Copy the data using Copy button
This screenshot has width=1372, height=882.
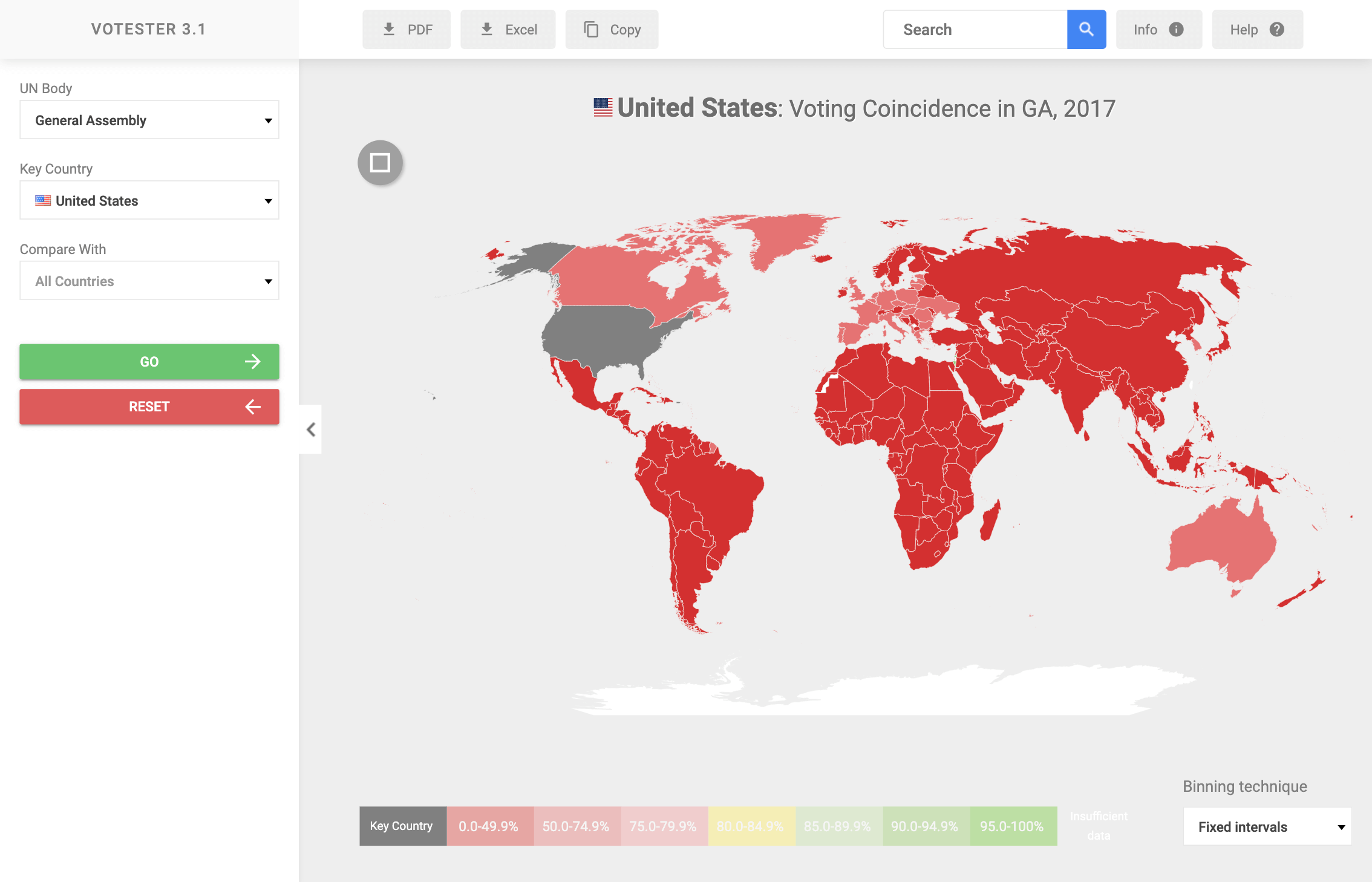coord(611,29)
